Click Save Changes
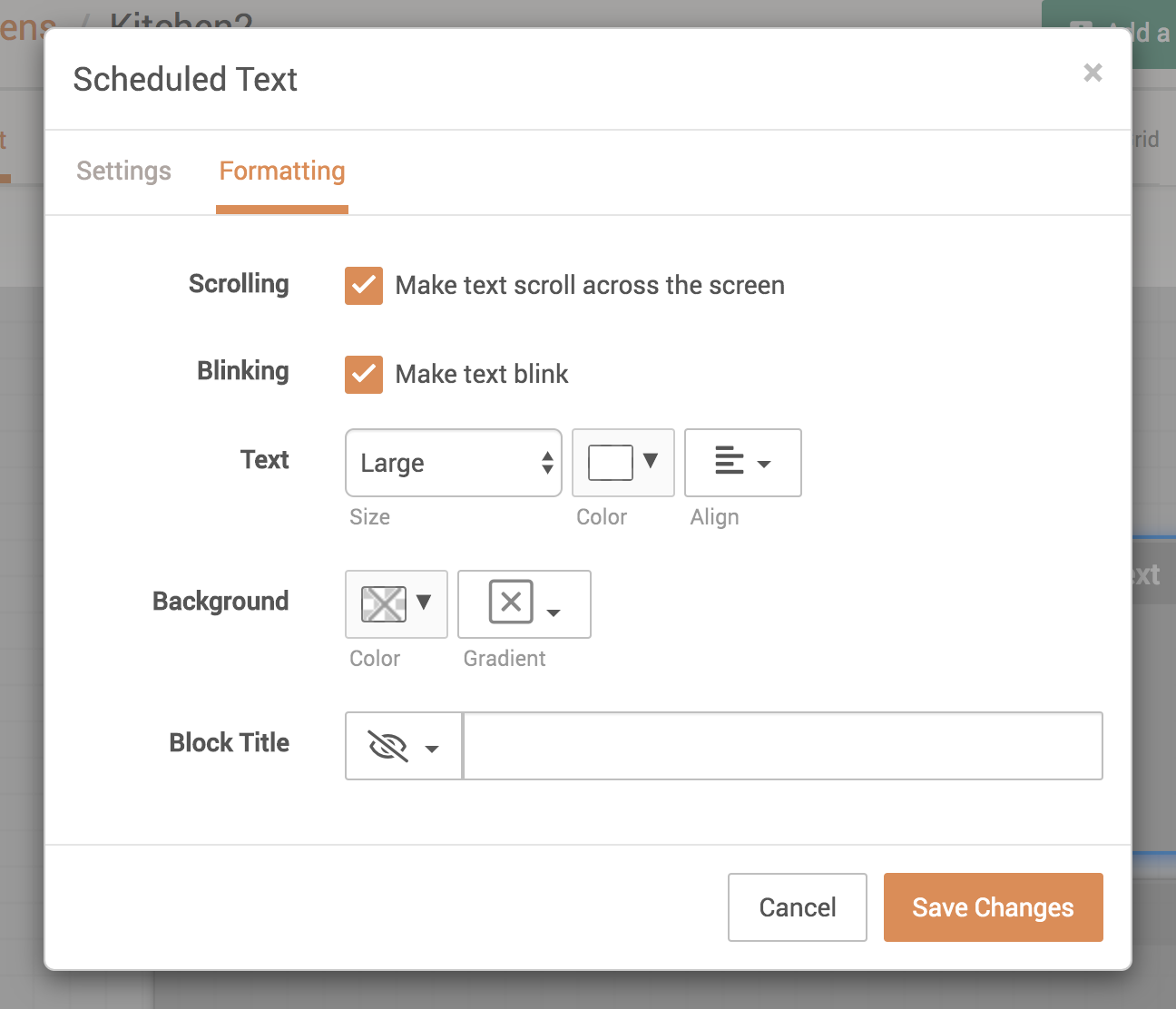The height and width of the screenshot is (1009, 1176). point(993,906)
